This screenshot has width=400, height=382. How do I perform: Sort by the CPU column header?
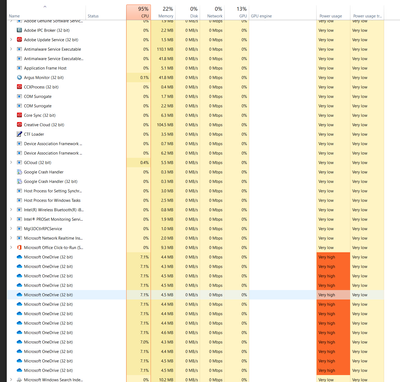click(139, 12)
